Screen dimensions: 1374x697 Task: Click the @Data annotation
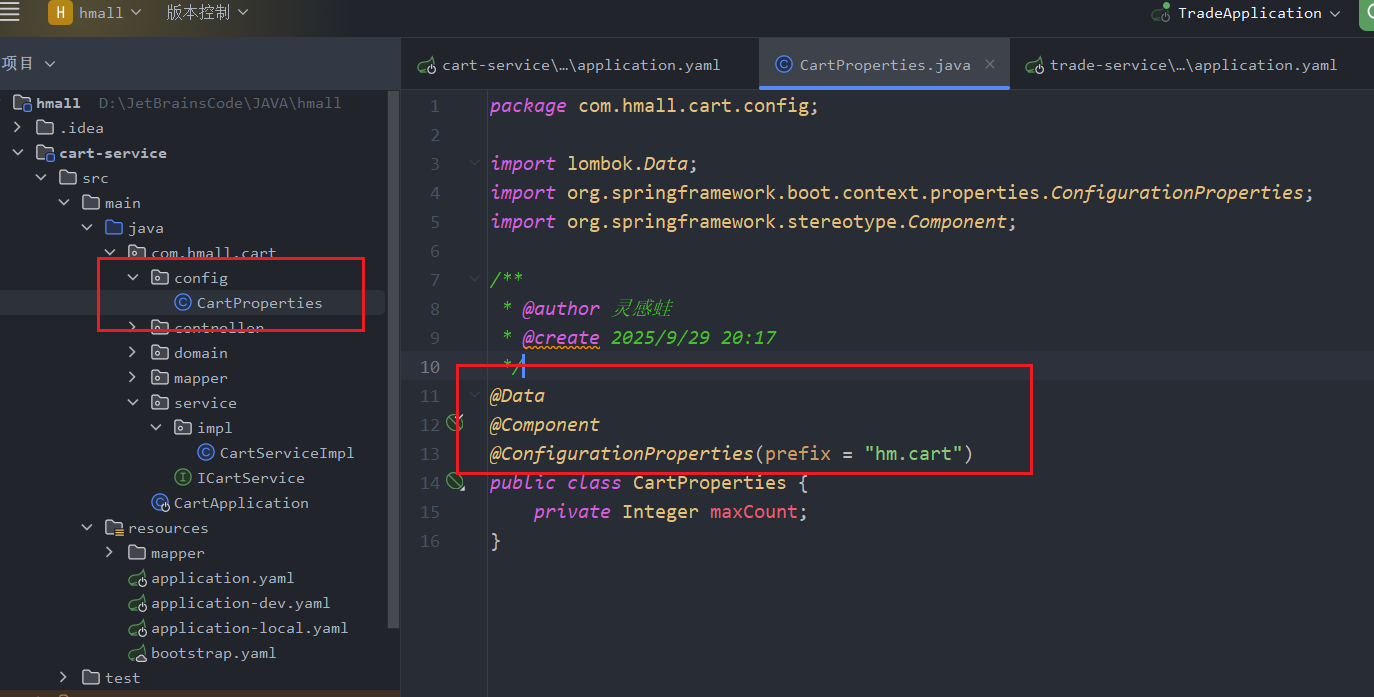(x=517, y=395)
